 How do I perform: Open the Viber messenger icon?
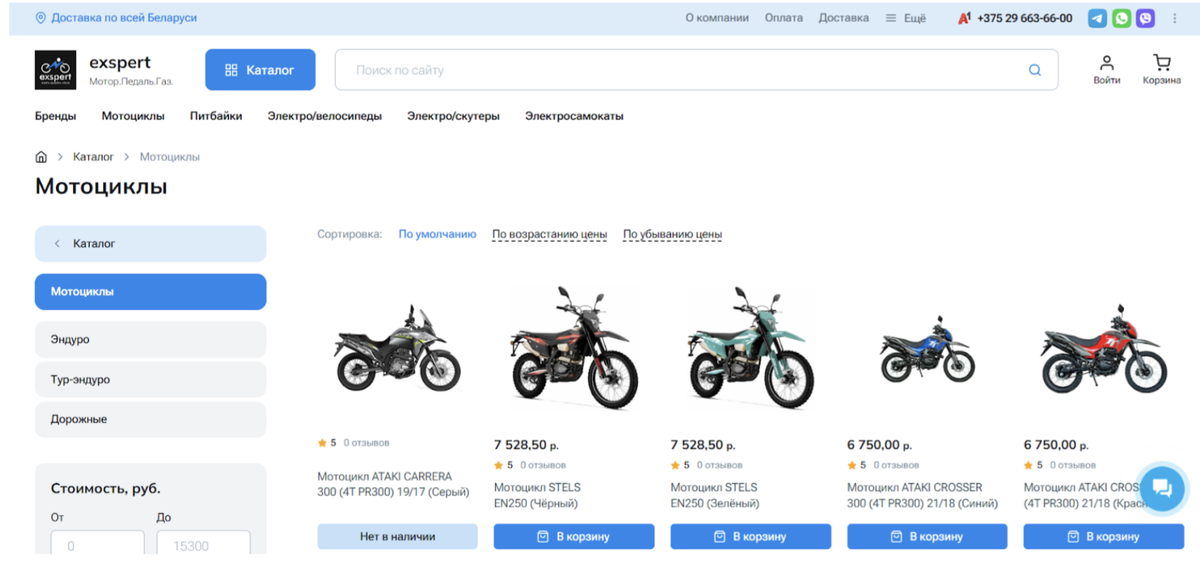(1146, 18)
